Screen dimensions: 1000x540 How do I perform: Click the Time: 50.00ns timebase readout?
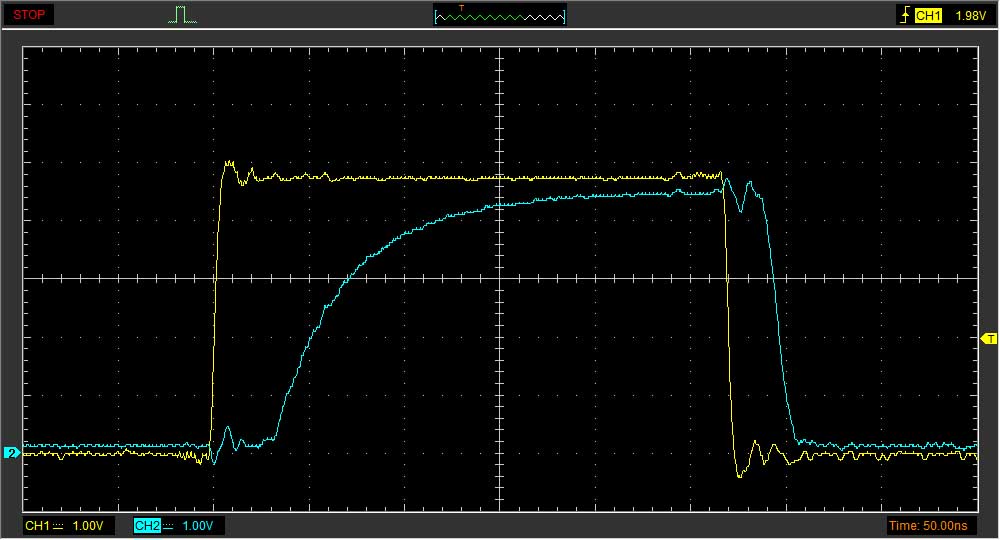[x=930, y=525]
